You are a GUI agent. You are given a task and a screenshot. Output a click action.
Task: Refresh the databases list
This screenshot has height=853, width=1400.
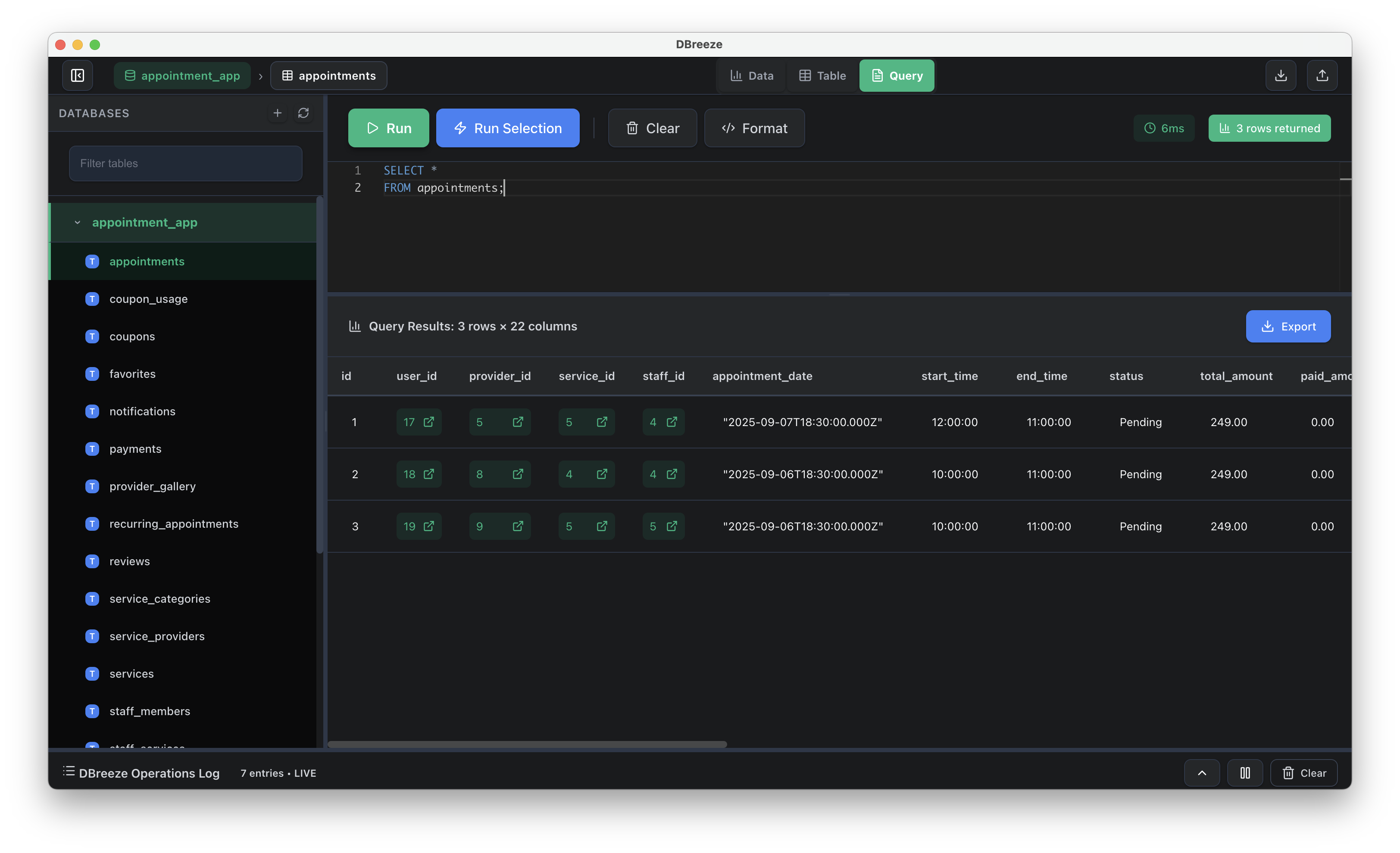click(x=303, y=113)
